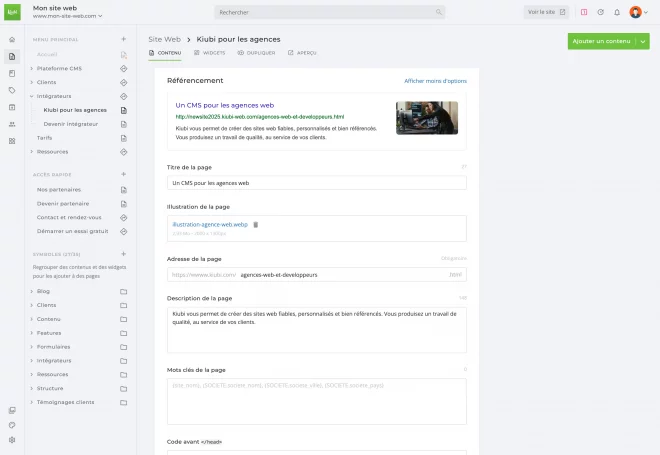
Task: Click the page icon beside Nos partenaires
Action: tap(123, 190)
